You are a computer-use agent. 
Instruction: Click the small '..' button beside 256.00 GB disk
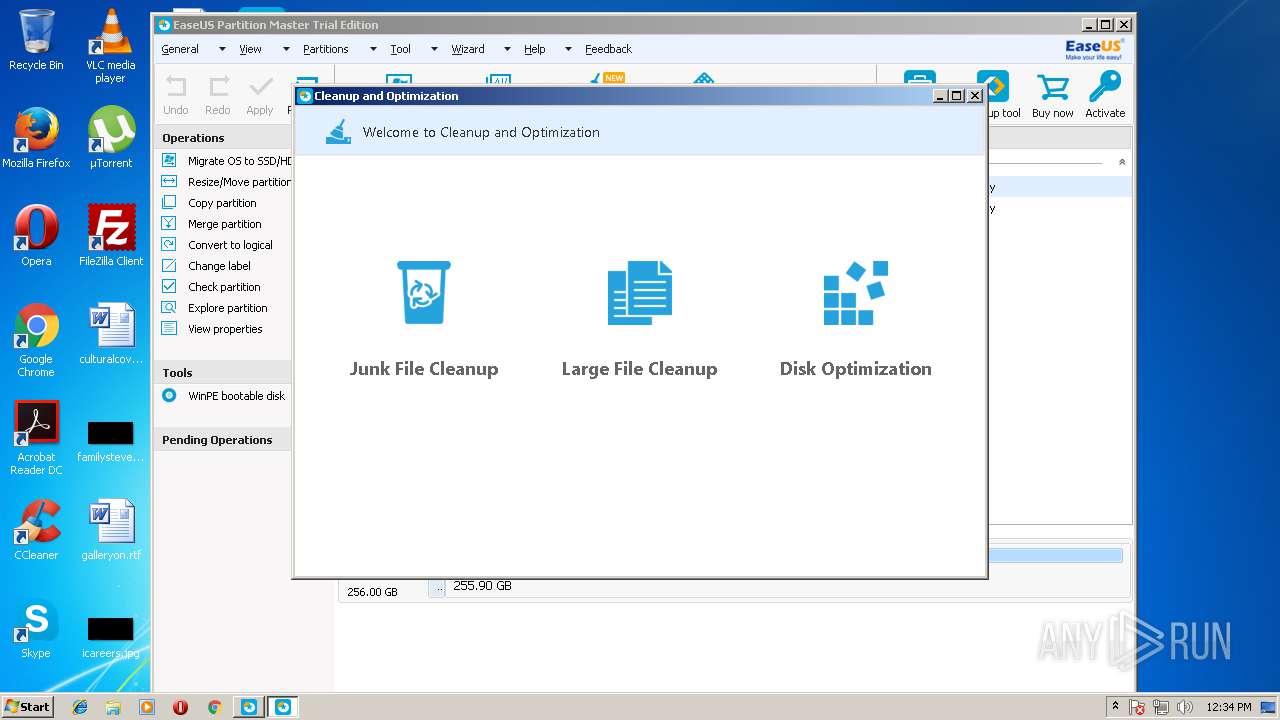click(437, 589)
